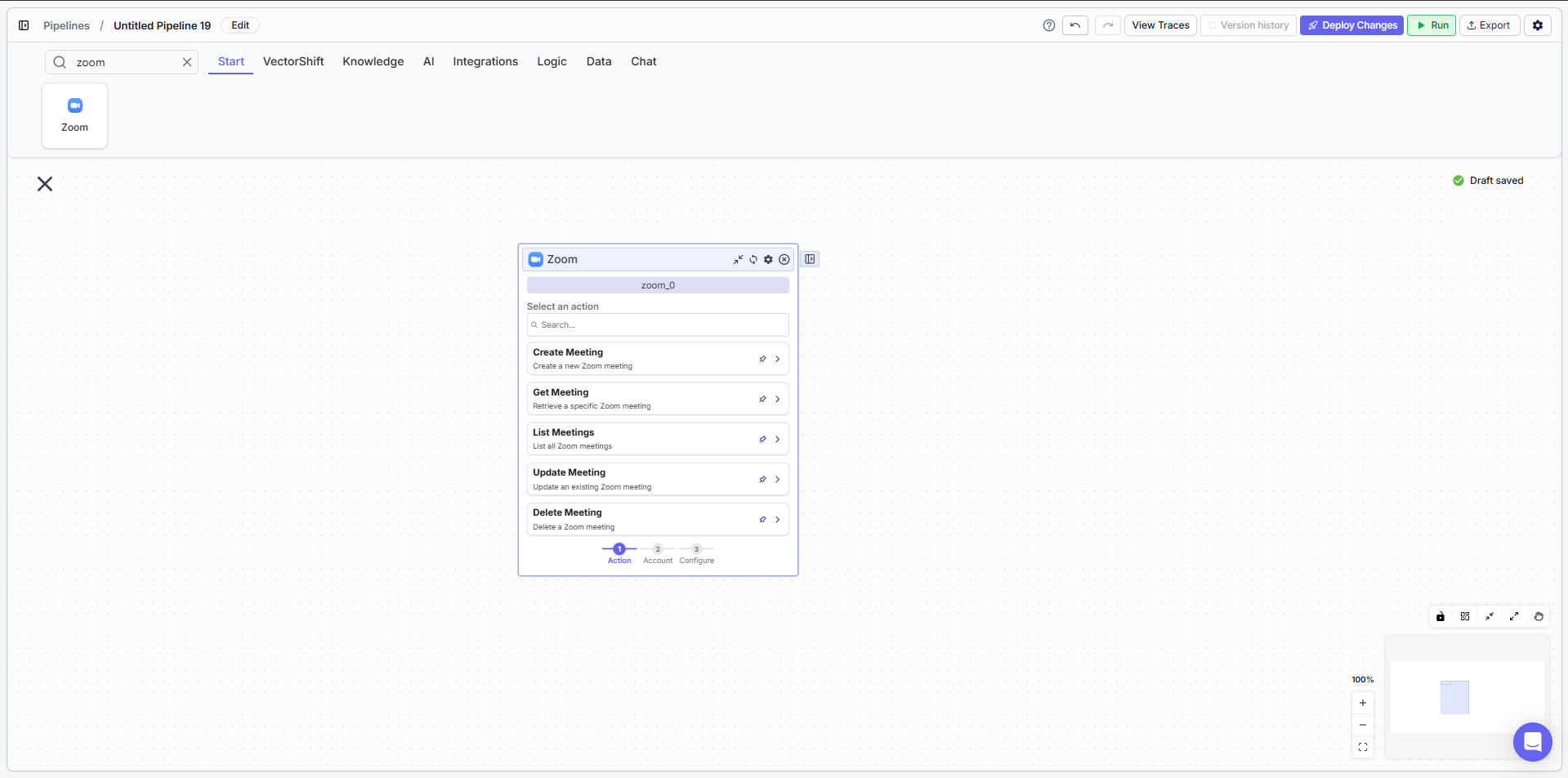1568x778 pixels.
Task: Expand all nodes with outward arrows icon
Action: (1514, 616)
